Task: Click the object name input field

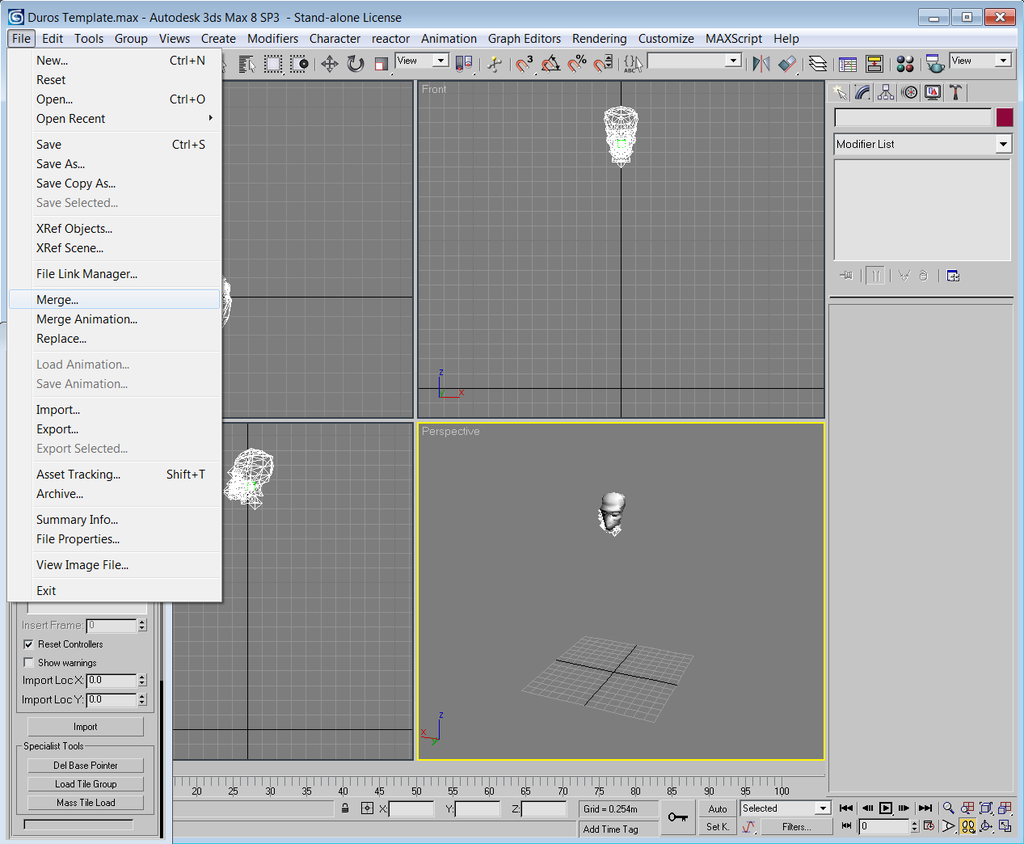Action: click(x=913, y=118)
